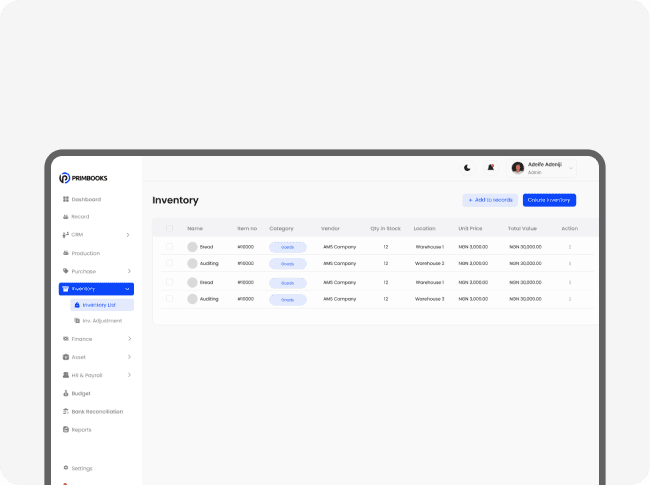650x485 pixels.
Task: Click the Warehouse 3 location cell
Action: coord(429,299)
